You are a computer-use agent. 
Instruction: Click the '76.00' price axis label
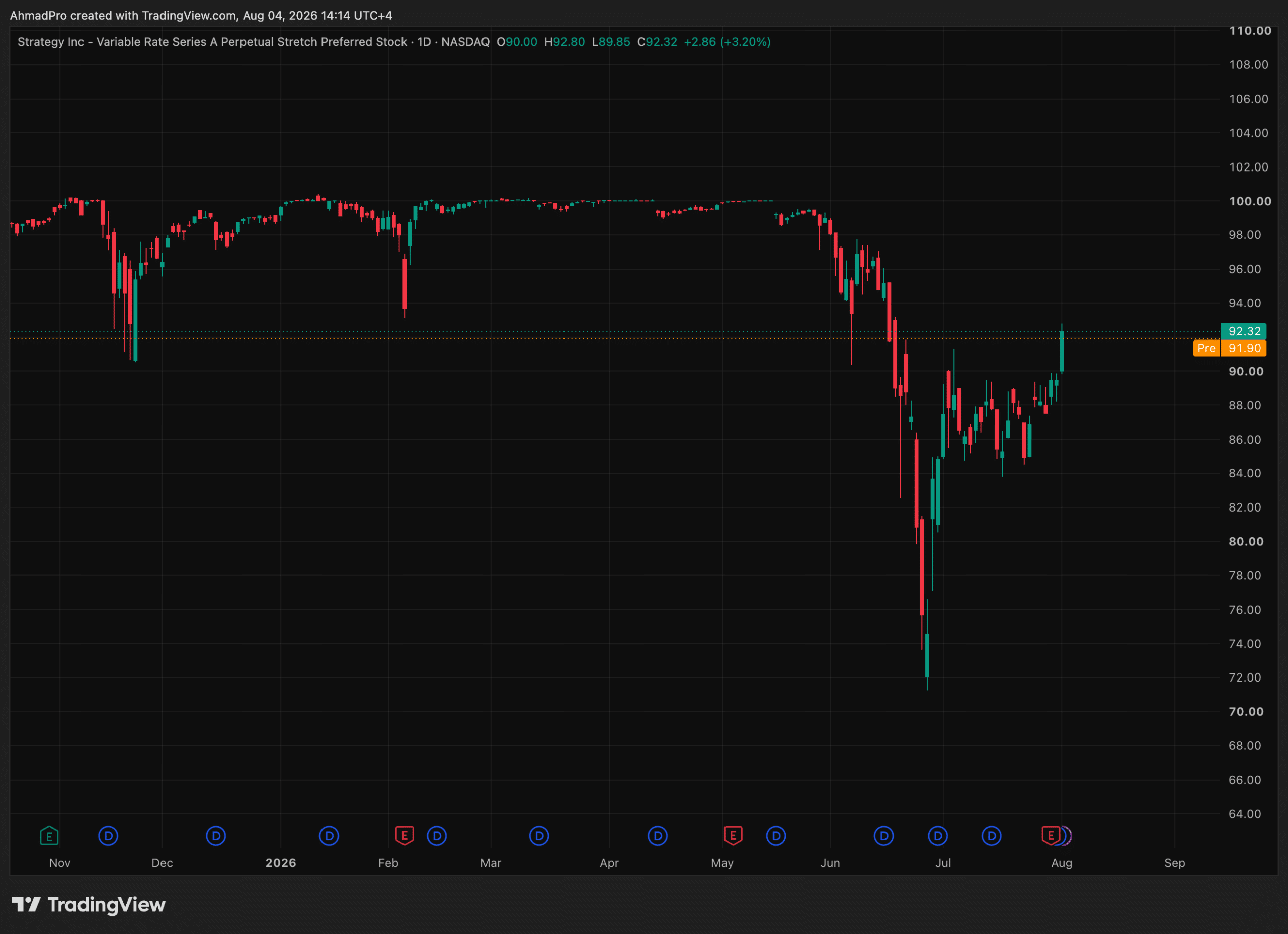coord(1245,610)
